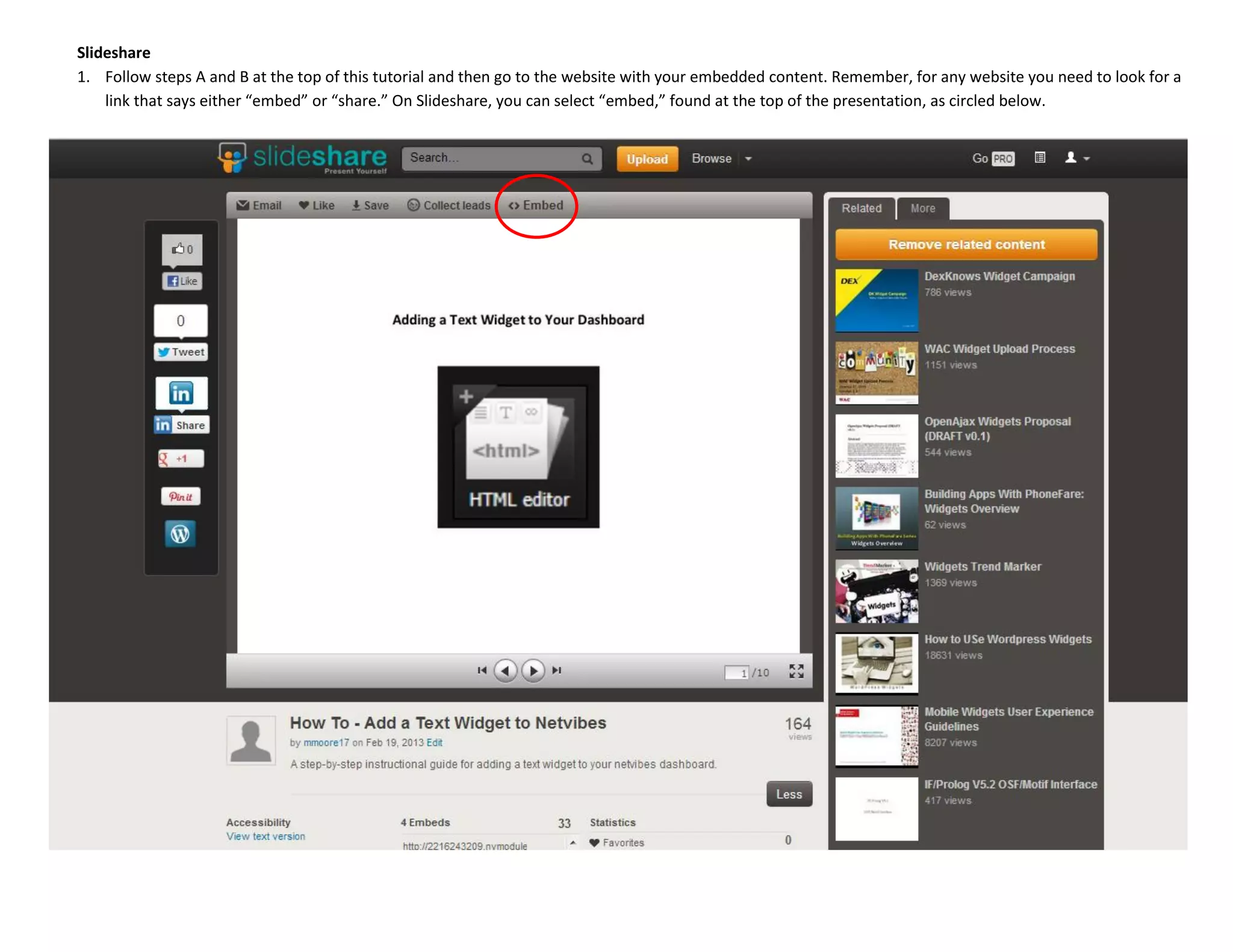Open Mobile Widgets User Experience Guidelines
Viewport: 1233px width, 952px height.
coord(1009,719)
